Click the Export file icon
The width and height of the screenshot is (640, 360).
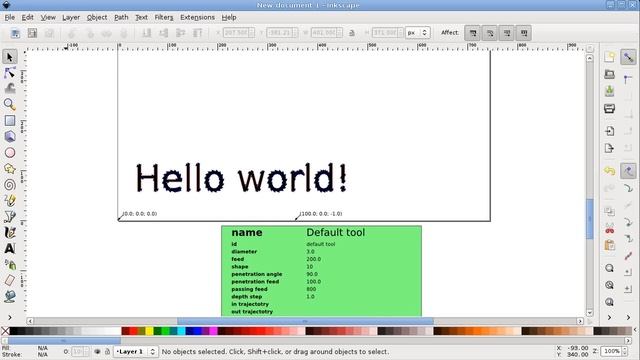click(x=609, y=148)
